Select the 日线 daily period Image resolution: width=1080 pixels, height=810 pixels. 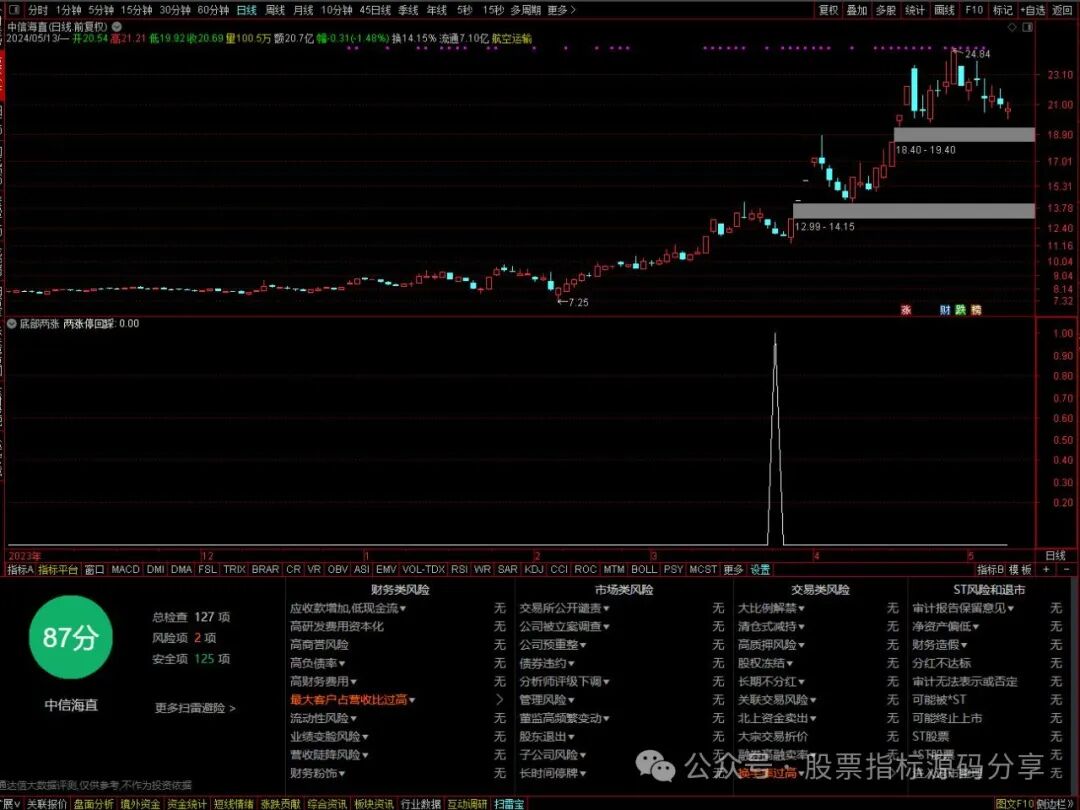pos(247,10)
